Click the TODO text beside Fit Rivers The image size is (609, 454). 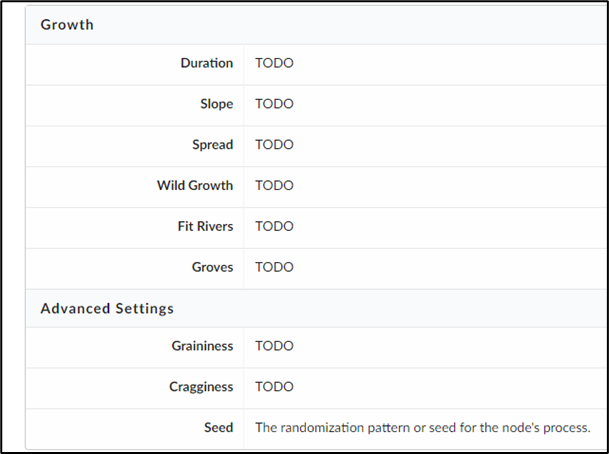274,226
